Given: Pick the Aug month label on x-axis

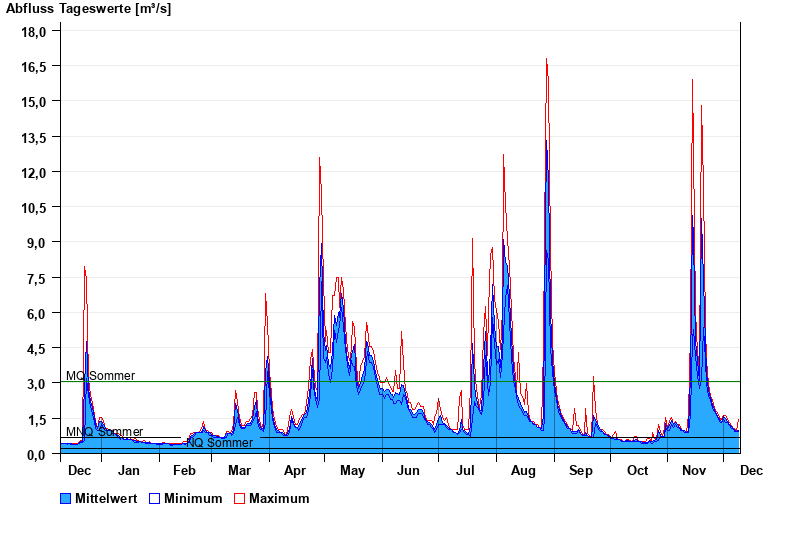Looking at the screenshot, I should click(523, 470).
